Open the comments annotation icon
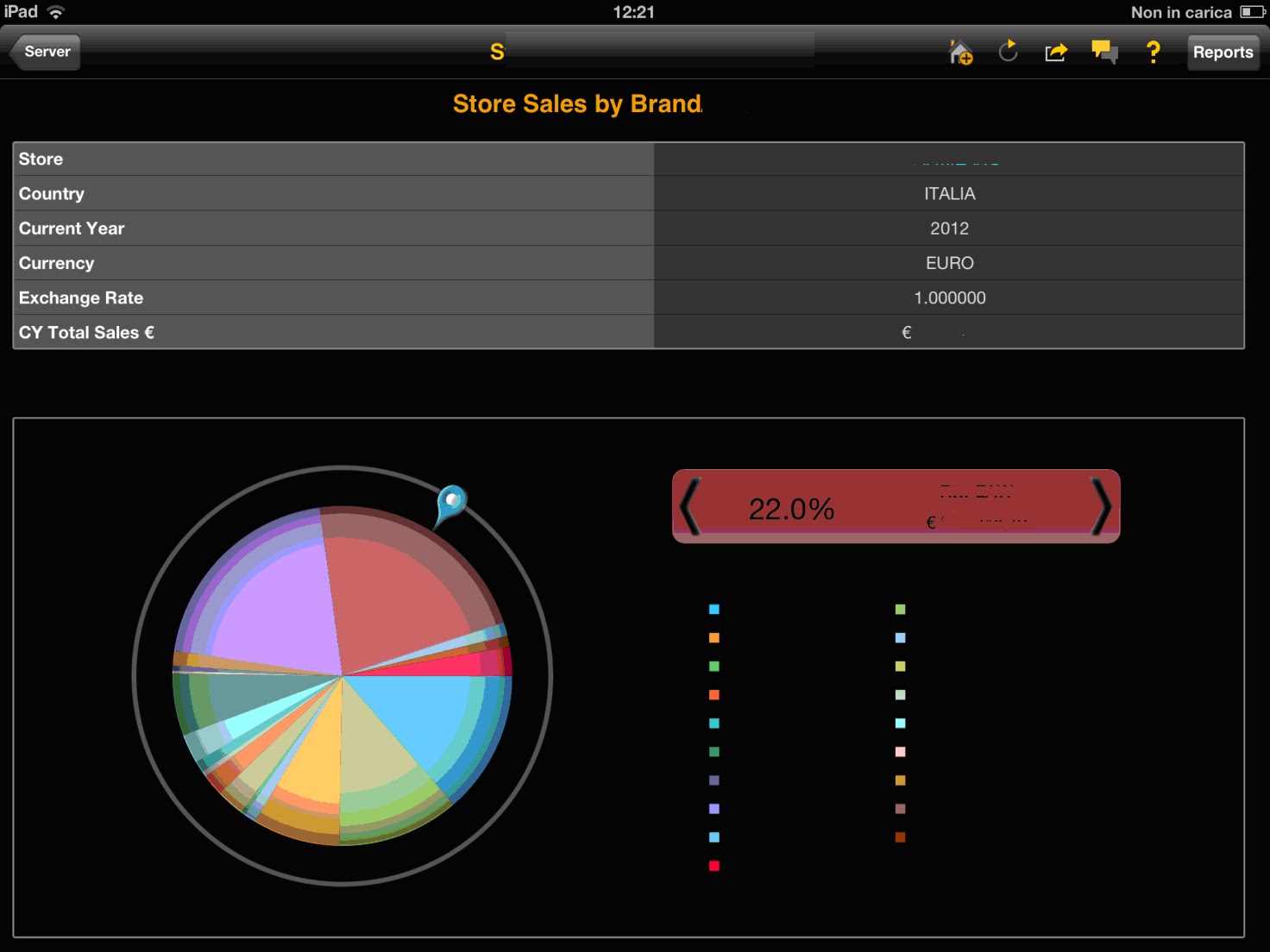Viewport: 1270px width, 952px height. pyautogui.click(x=1104, y=52)
